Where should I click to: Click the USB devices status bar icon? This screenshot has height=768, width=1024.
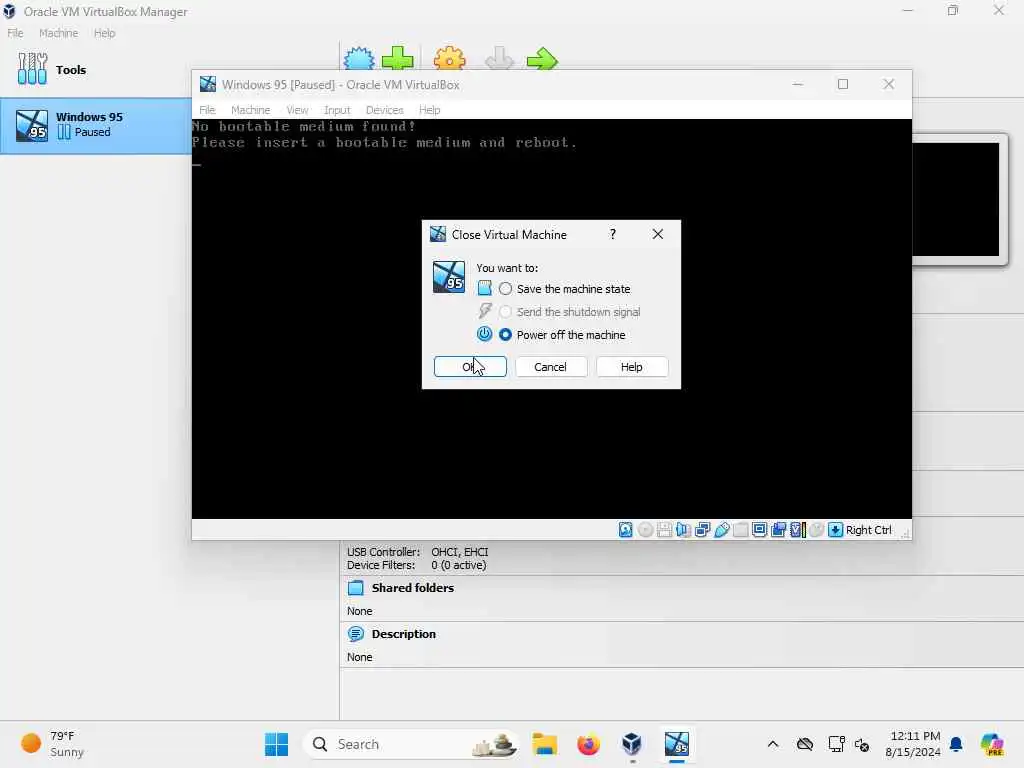(722, 530)
